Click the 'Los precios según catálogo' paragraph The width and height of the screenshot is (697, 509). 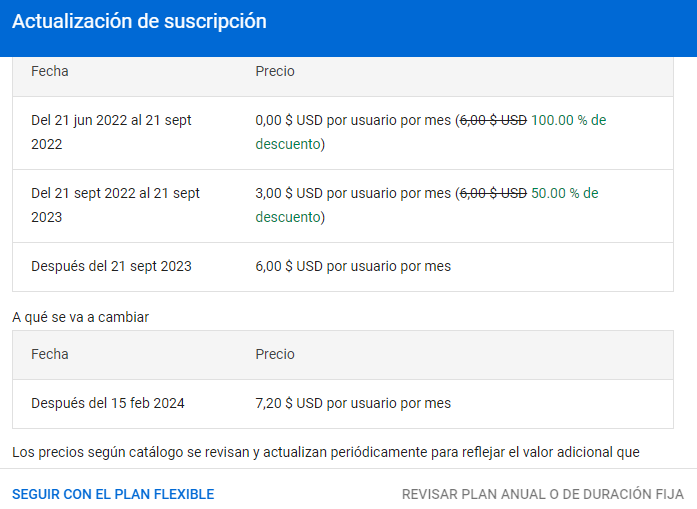pyautogui.click(x=326, y=452)
